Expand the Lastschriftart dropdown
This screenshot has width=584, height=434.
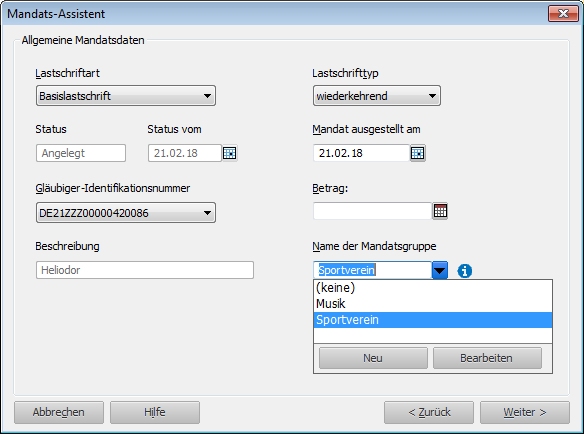click(x=126, y=96)
